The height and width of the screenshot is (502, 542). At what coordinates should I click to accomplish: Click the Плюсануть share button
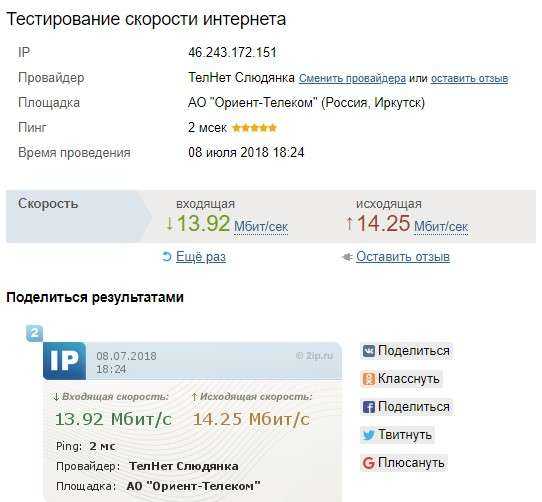tap(404, 463)
